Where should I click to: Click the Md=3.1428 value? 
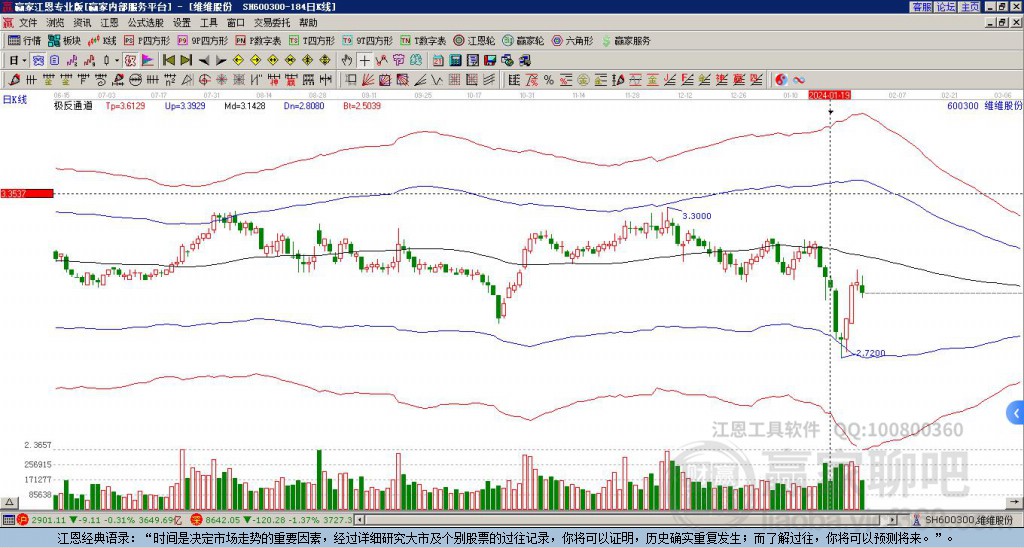click(244, 105)
